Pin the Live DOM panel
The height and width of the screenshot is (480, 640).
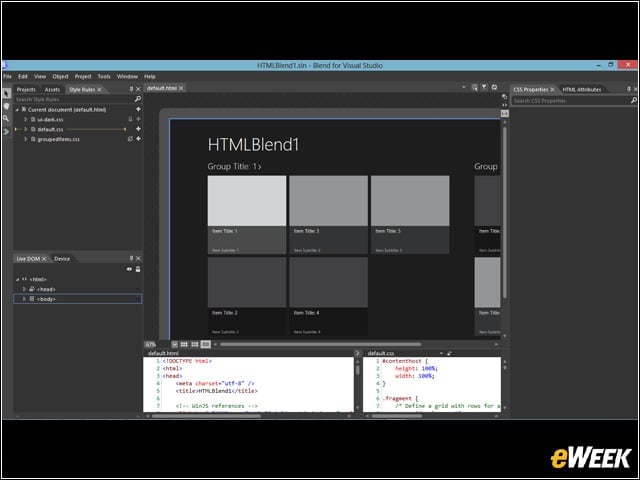131,258
